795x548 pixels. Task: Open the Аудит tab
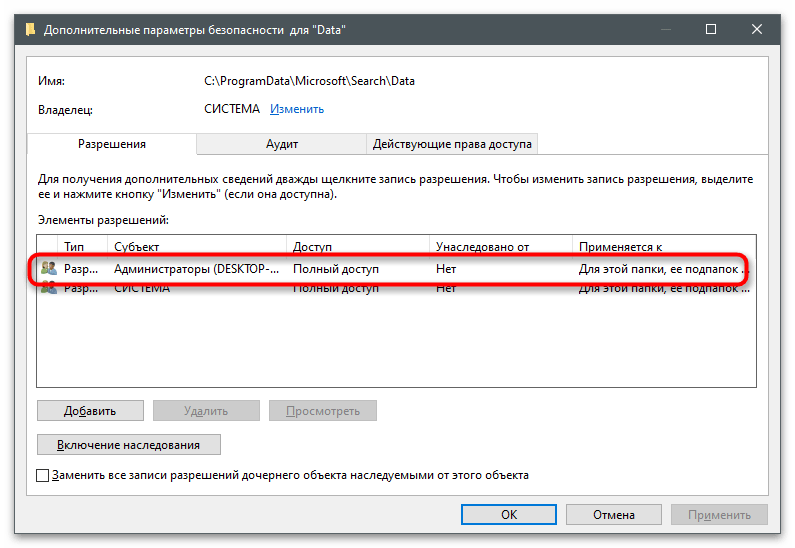282,144
